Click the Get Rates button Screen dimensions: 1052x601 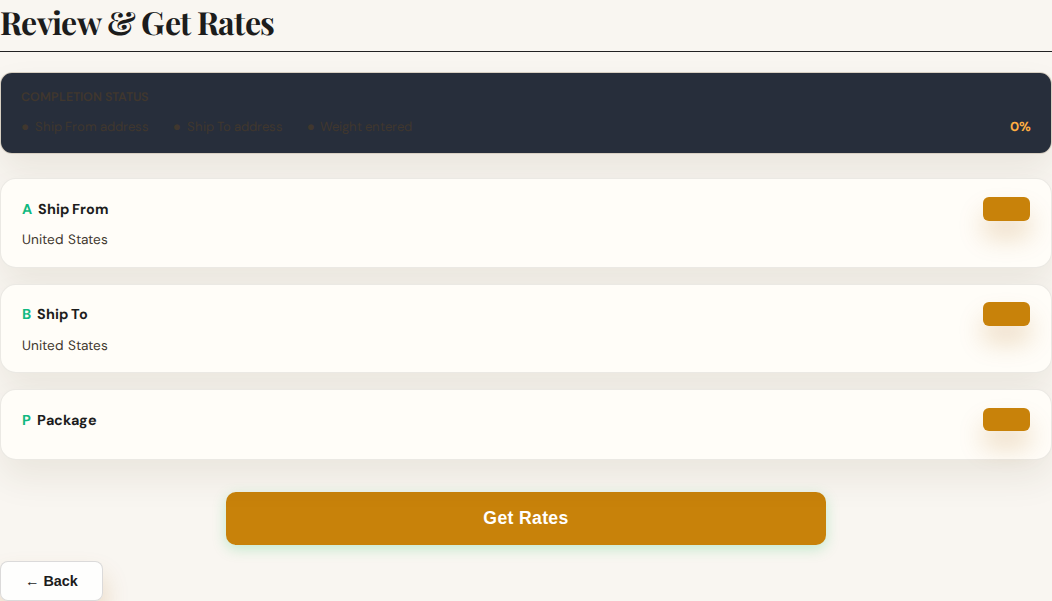(526, 518)
